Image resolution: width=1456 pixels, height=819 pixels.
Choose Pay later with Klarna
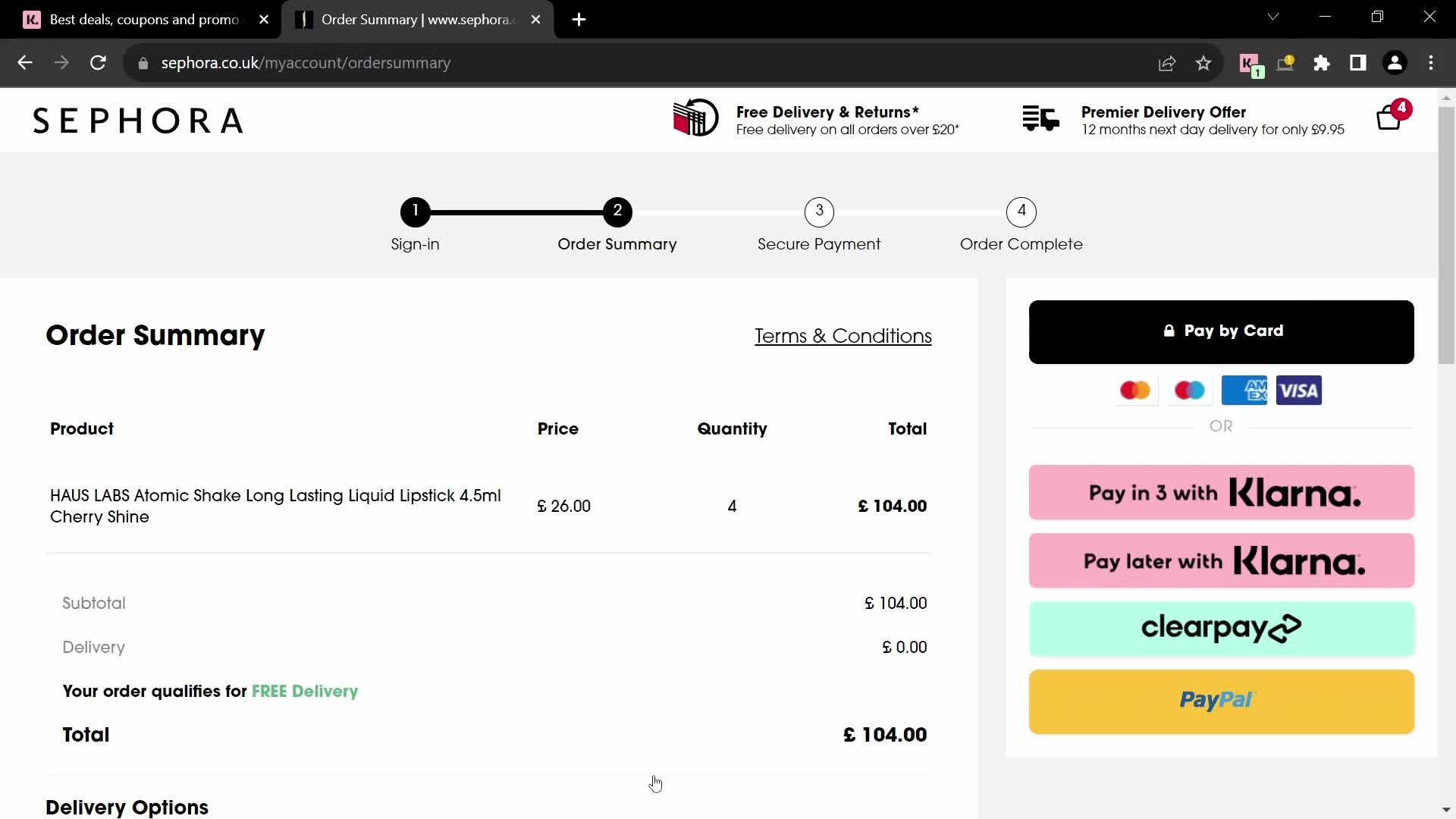[x=1221, y=560]
